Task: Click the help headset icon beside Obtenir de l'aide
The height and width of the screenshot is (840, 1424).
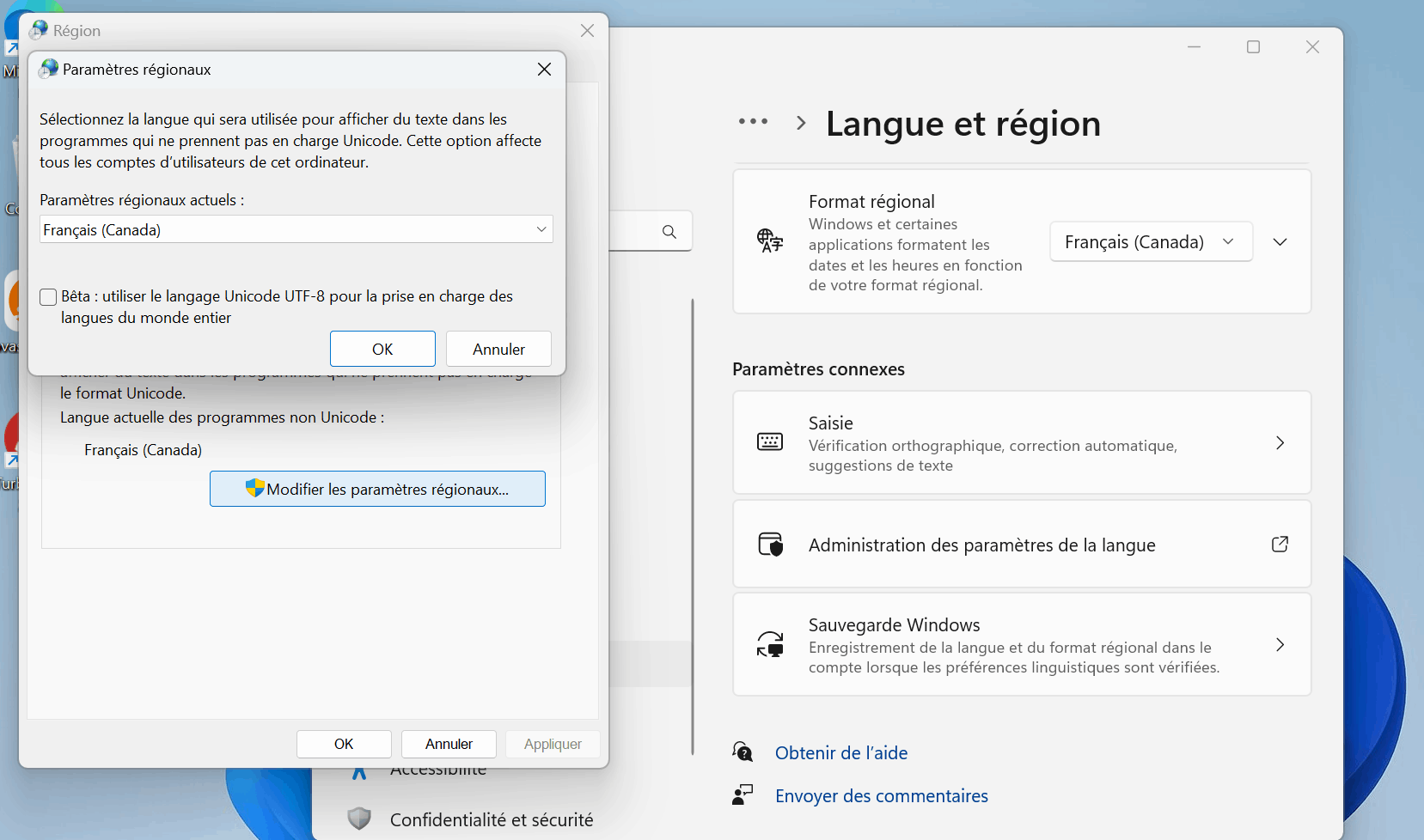Action: [743, 752]
